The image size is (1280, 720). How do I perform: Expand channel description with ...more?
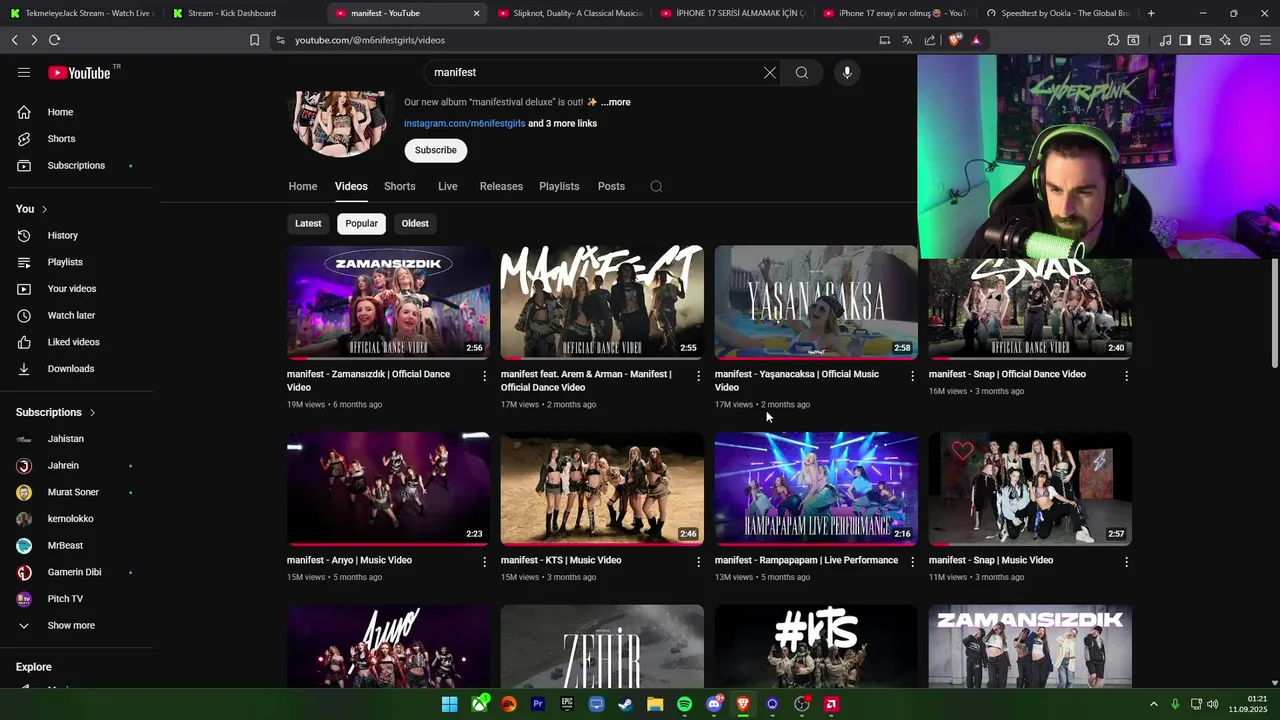(616, 102)
